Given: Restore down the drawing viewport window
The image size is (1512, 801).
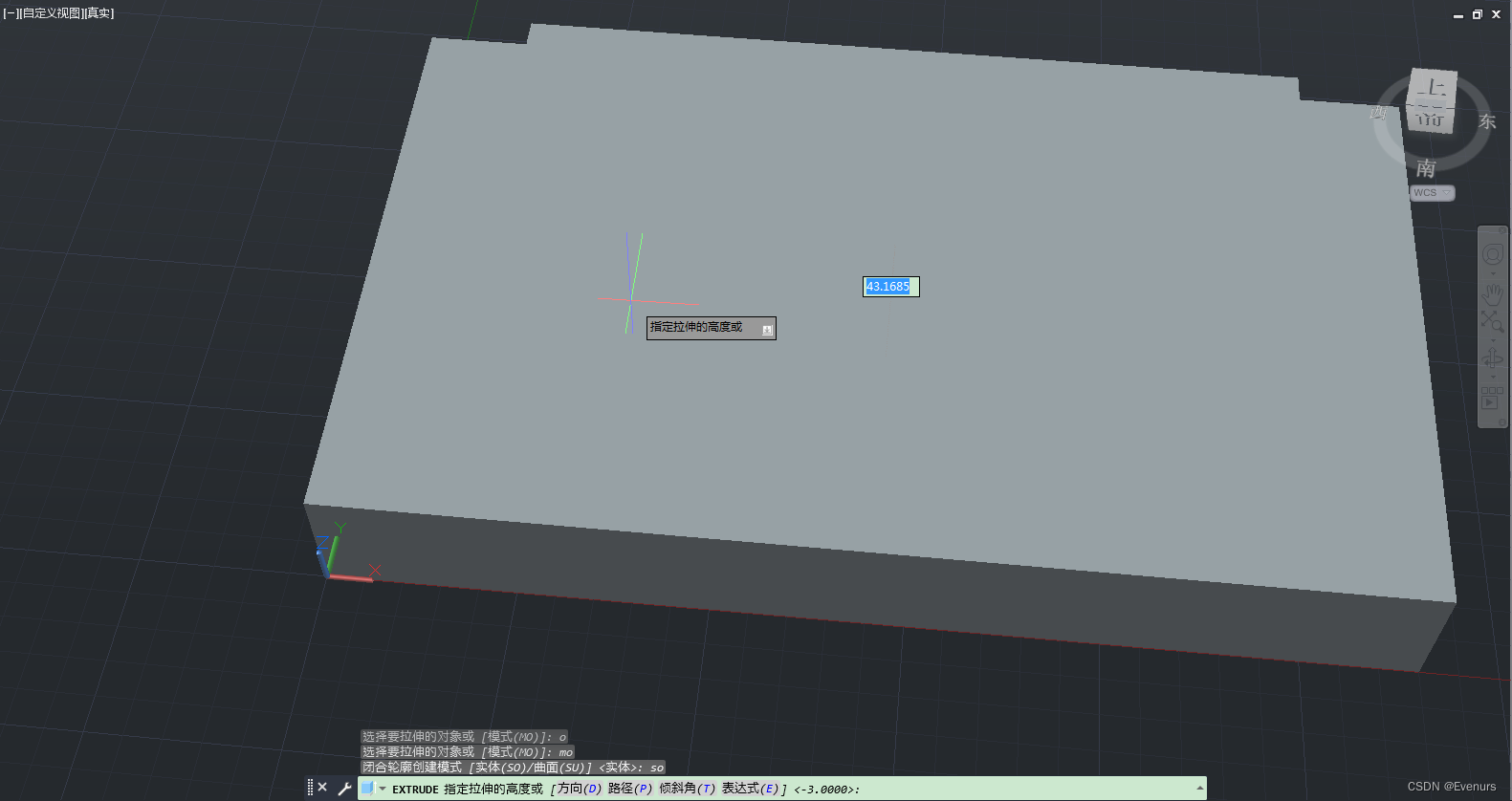Looking at the screenshot, I should 1478,14.
